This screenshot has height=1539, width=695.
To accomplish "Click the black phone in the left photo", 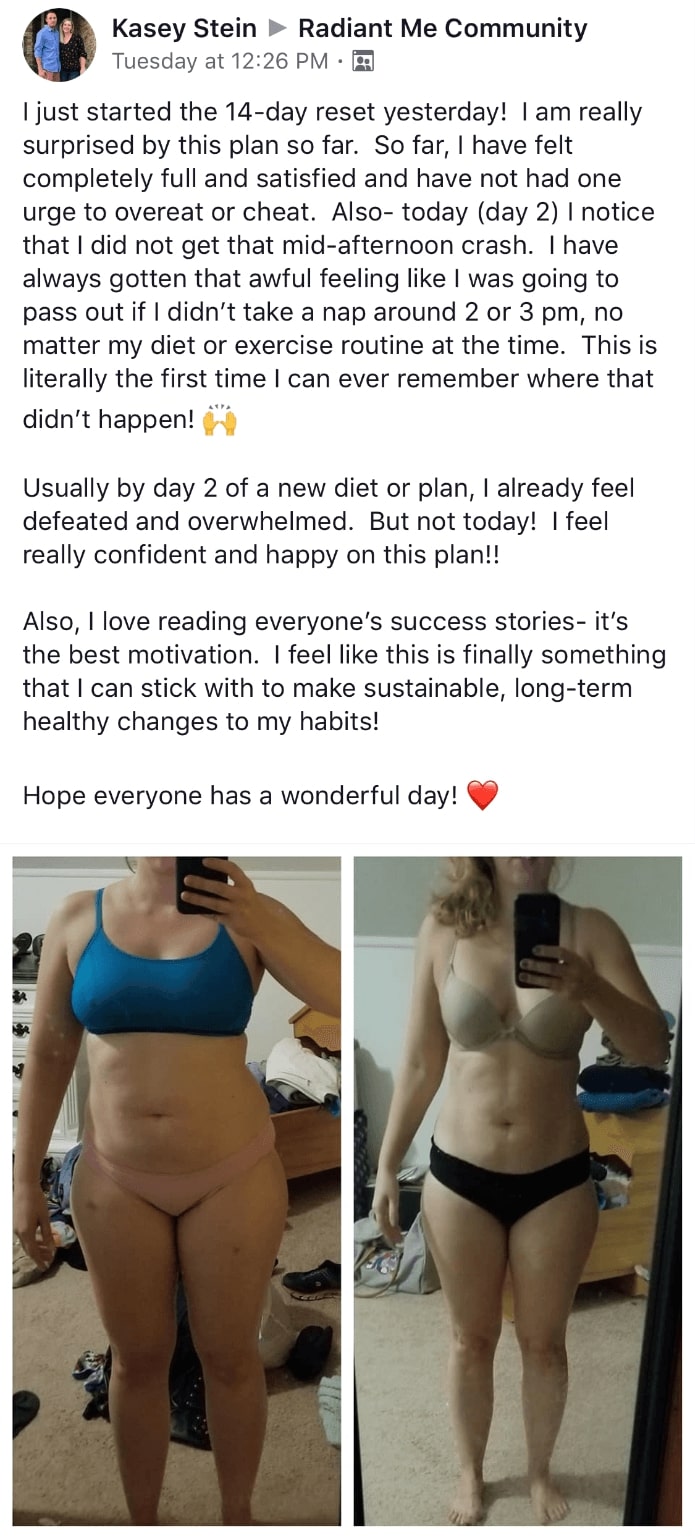I will tap(202, 884).
